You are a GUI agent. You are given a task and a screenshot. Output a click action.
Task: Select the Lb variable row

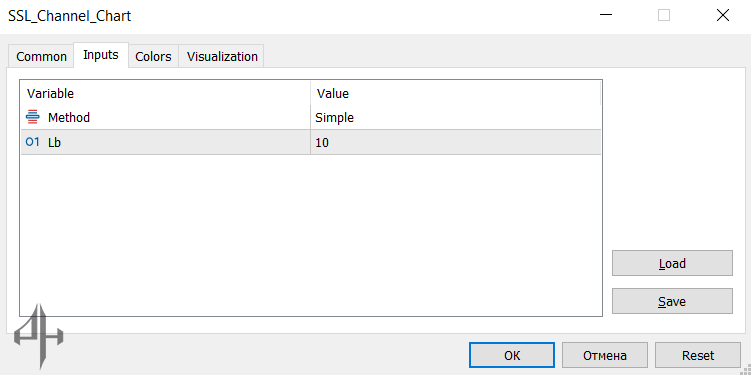tap(311, 142)
